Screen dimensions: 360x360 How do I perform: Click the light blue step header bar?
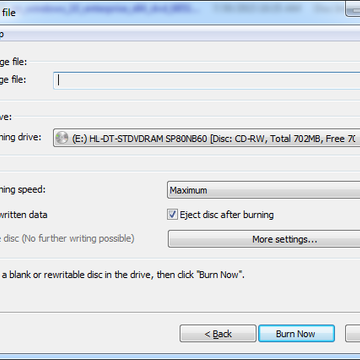tap(180, 34)
